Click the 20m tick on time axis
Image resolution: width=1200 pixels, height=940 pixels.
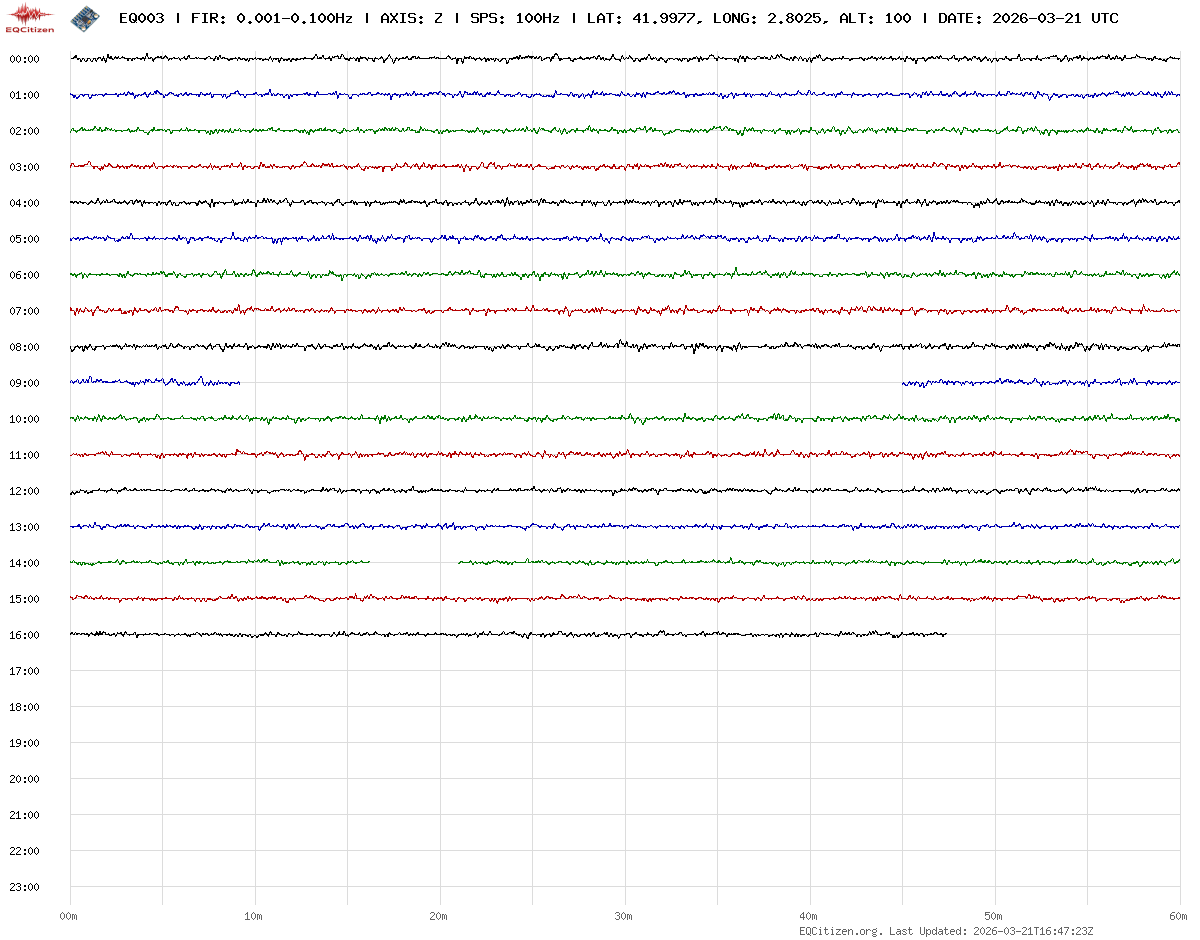tap(439, 916)
